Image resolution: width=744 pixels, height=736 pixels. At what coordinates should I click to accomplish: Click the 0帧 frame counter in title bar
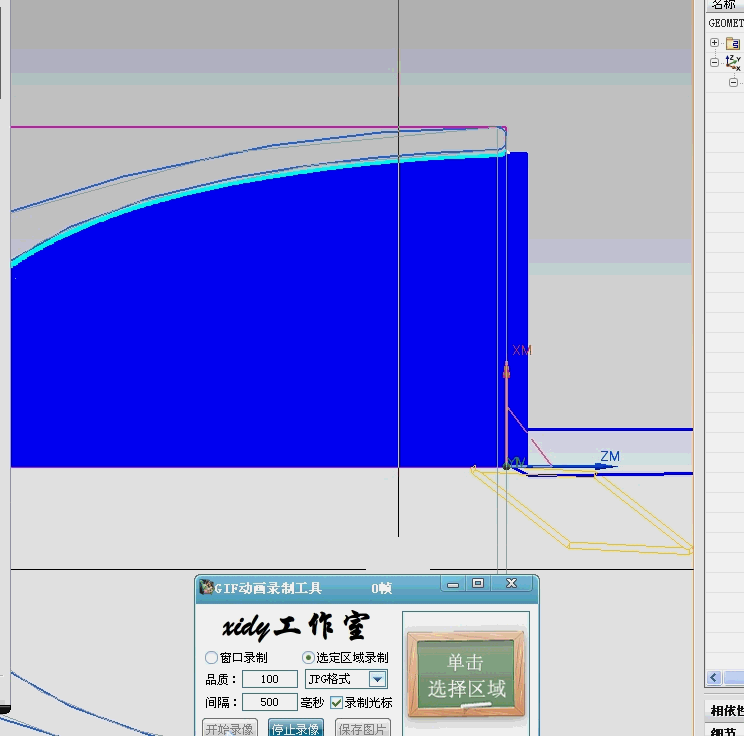tap(381, 588)
